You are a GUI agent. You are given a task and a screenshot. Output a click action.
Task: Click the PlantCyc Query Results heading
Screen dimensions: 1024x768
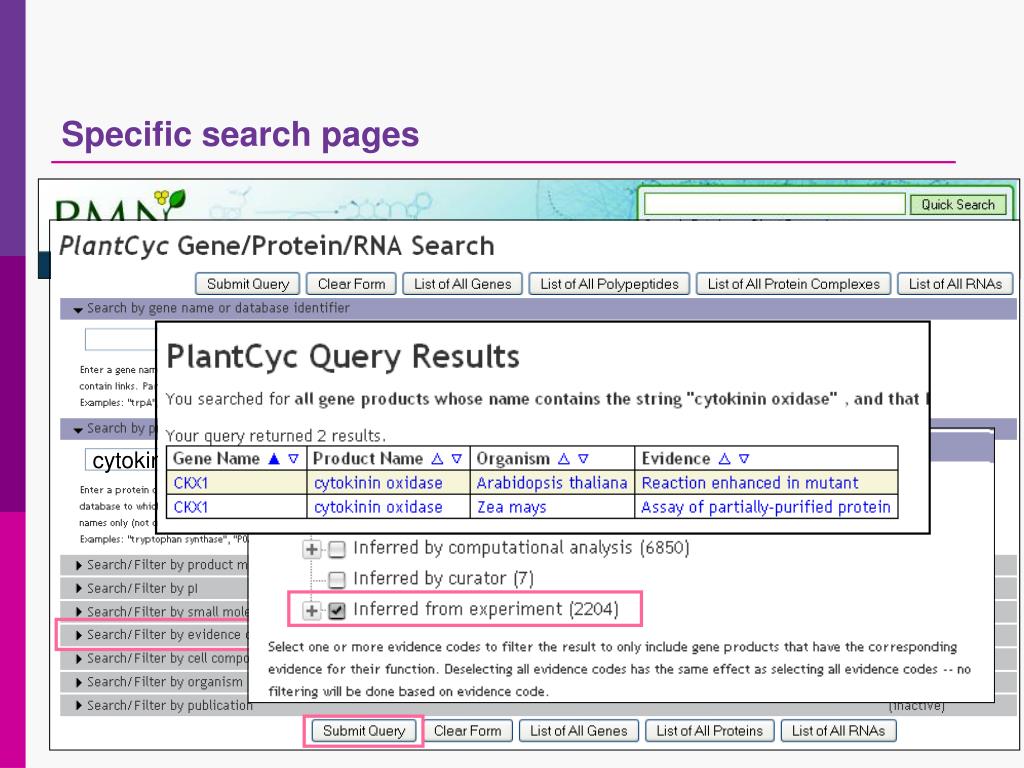344,357
